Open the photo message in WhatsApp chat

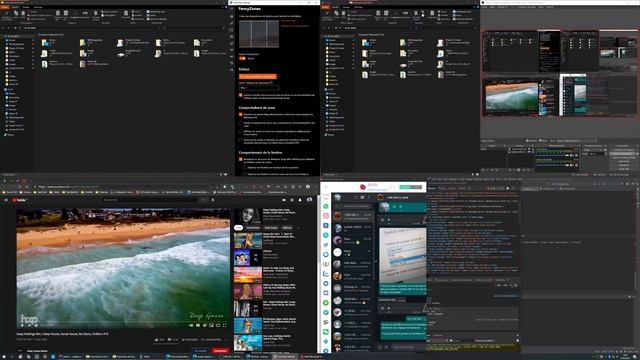402,256
